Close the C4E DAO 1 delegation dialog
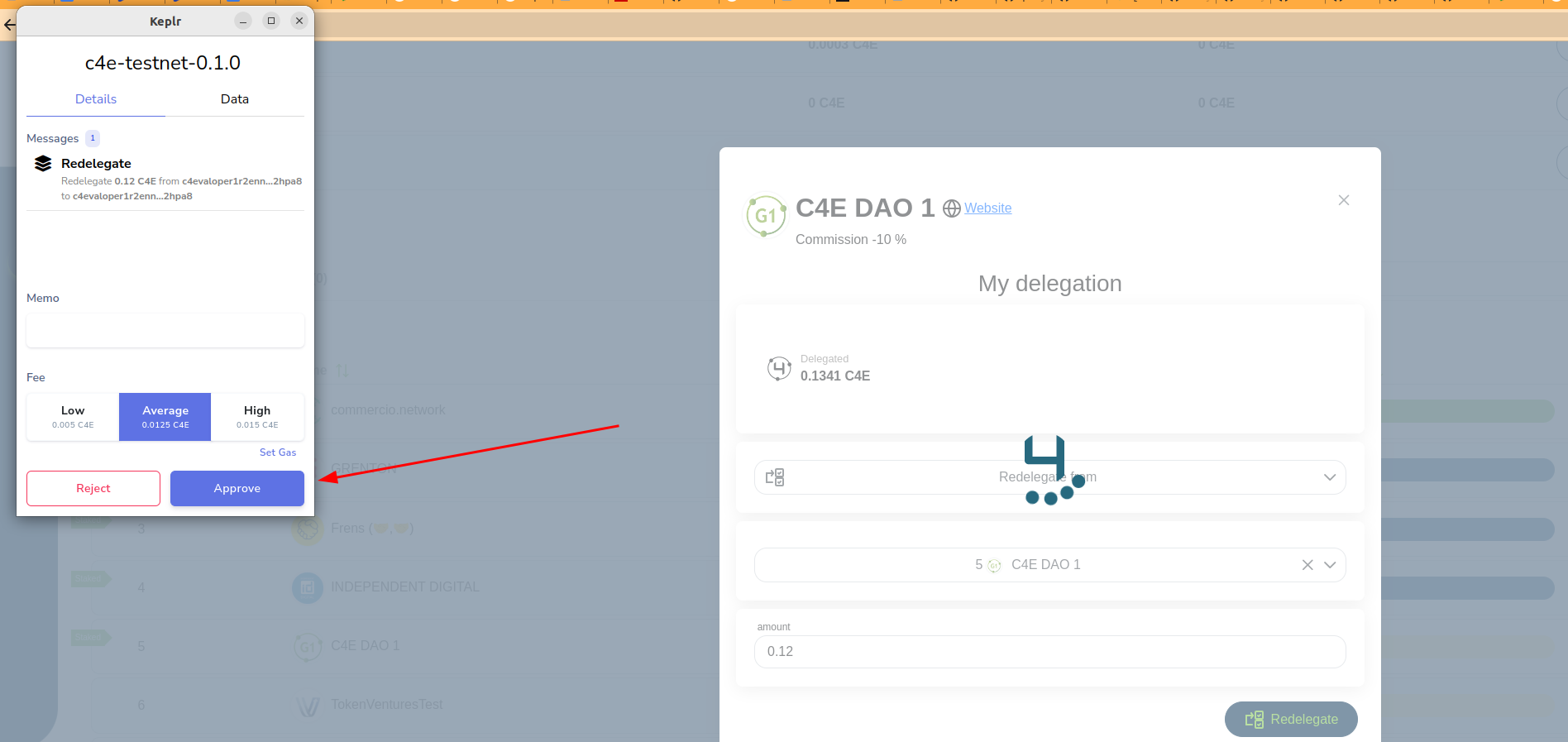The width and height of the screenshot is (1568, 742). tap(1344, 200)
